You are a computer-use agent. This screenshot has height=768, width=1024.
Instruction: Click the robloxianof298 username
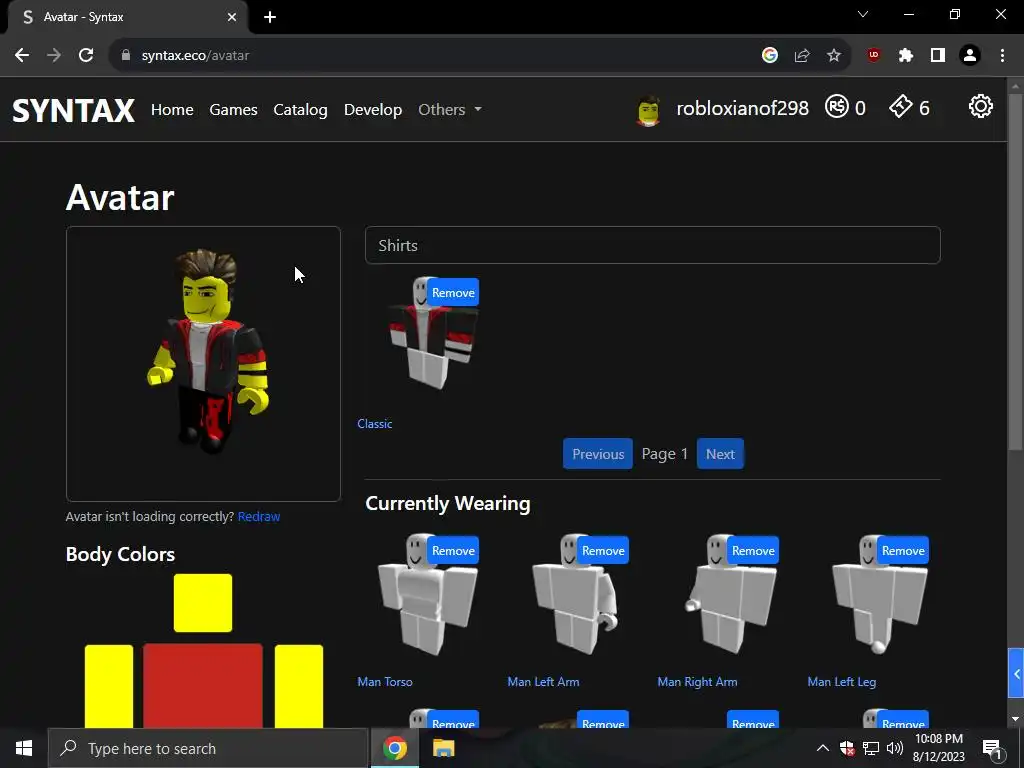click(743, 108)
